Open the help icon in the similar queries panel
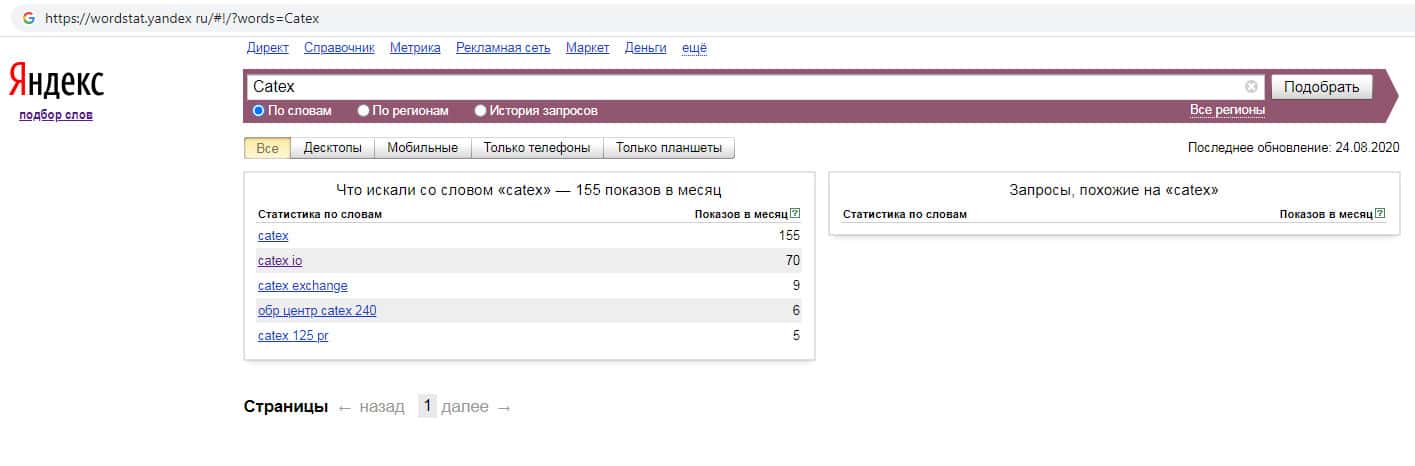 [x=1380, y=214]
